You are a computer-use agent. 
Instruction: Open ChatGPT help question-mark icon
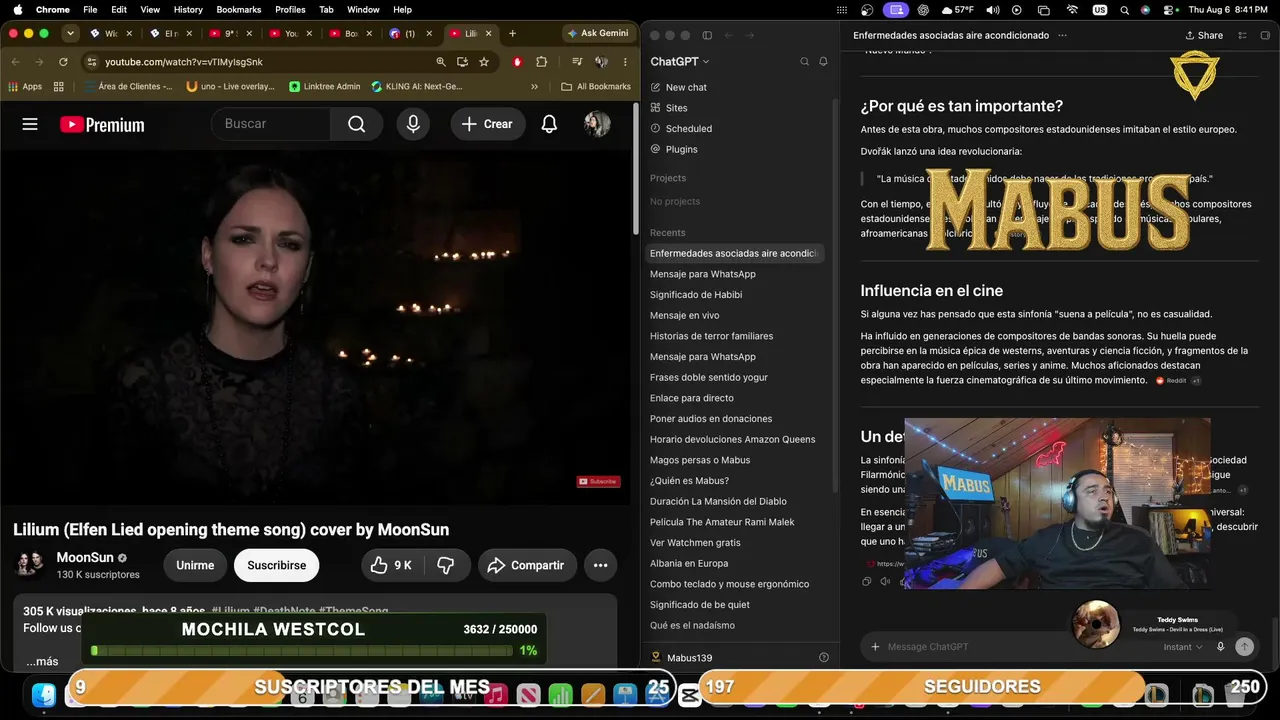pyautogui.click(x=824, y=658)
